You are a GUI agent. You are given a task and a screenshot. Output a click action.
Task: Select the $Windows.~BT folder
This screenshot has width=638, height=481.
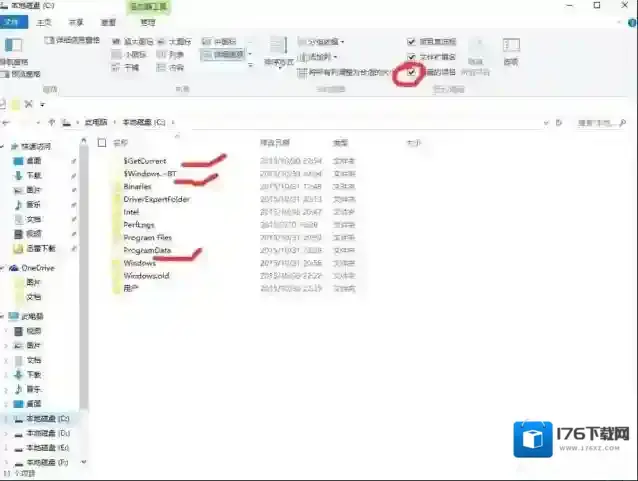point(150,173)
